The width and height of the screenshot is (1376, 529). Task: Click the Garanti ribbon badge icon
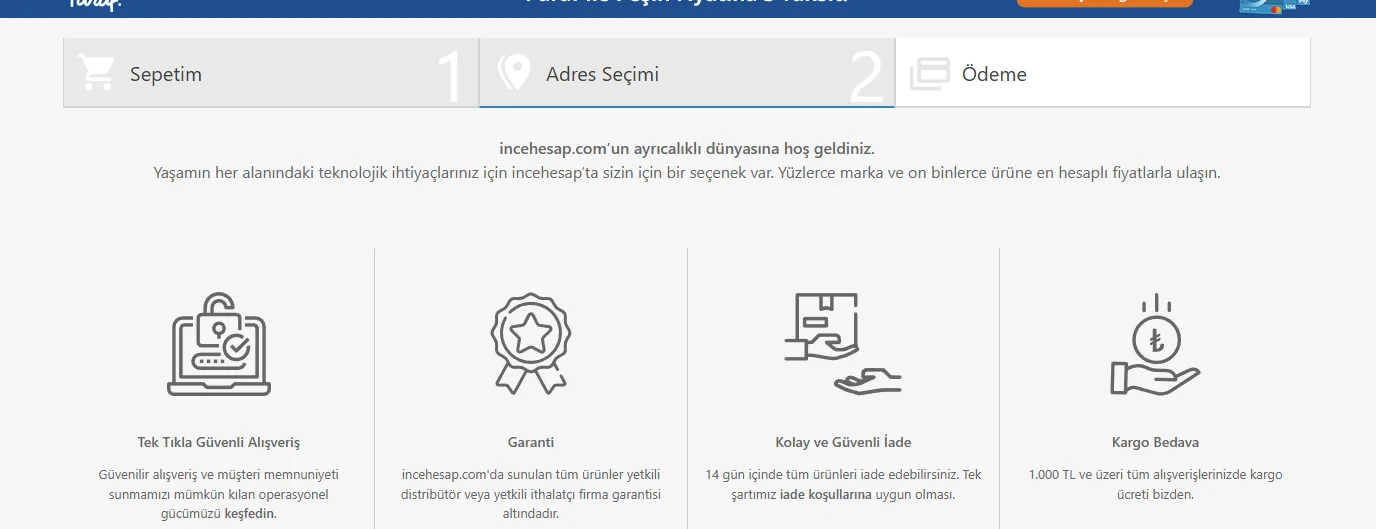tap(531, 343)
